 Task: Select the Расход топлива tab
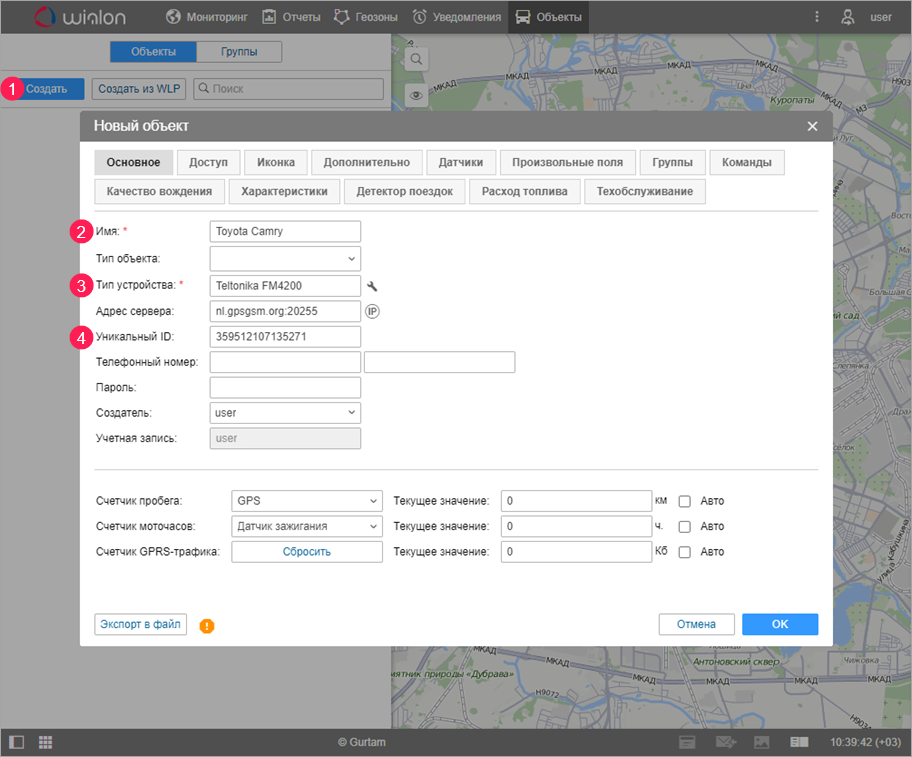click(525, 191)
